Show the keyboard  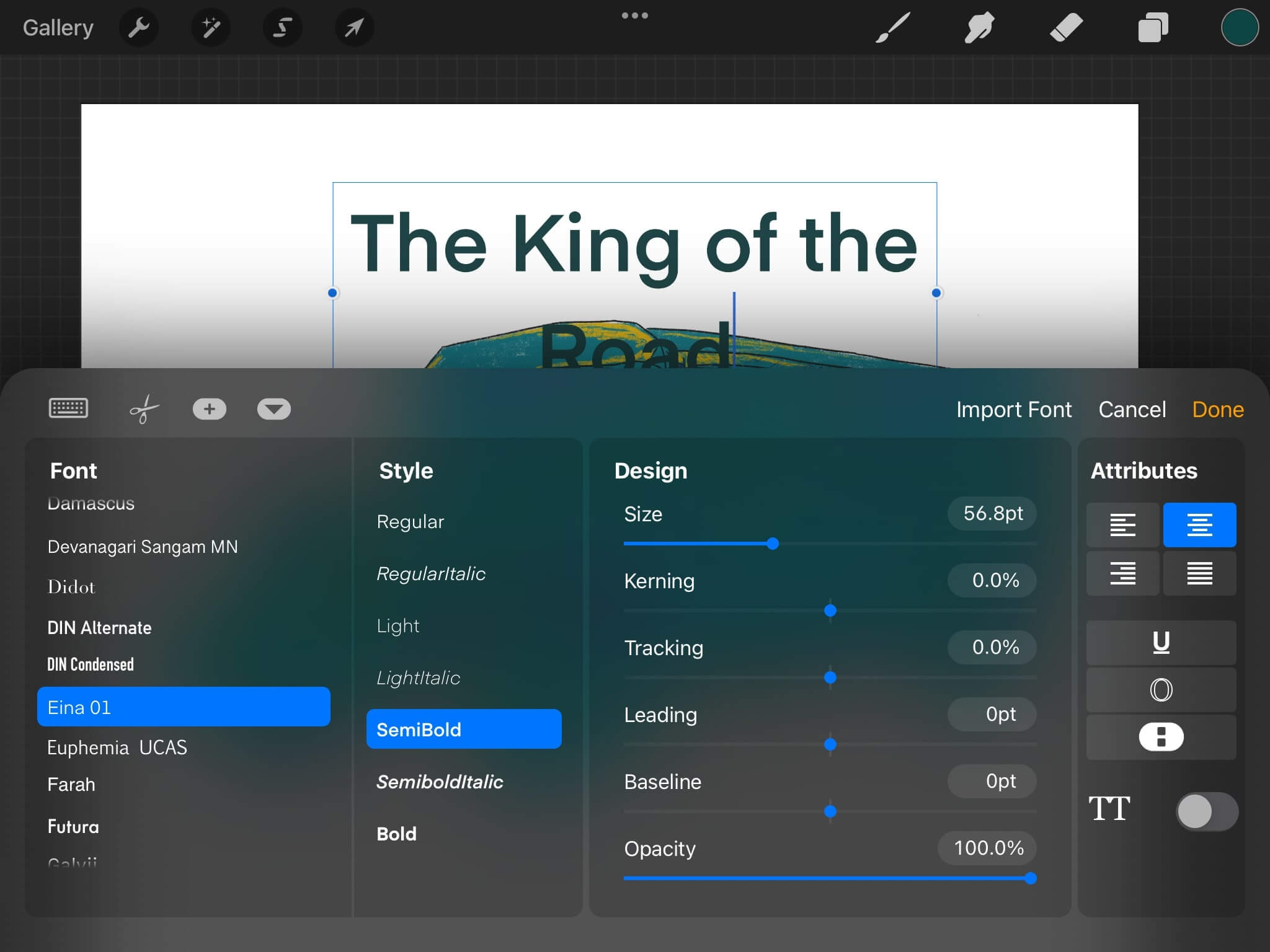pos(68,408)
